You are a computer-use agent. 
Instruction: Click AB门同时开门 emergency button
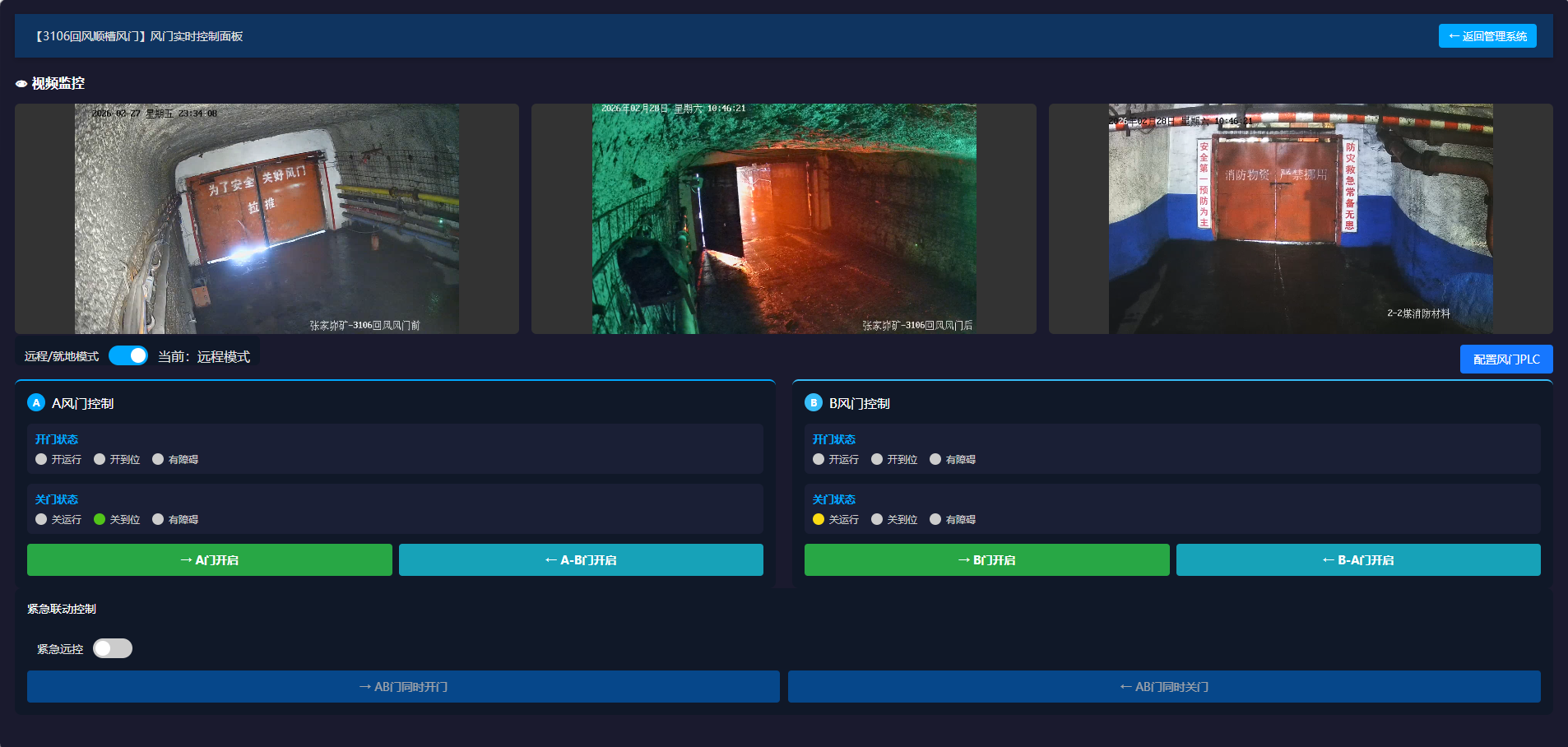pyautogui.click(x=403, y=686)
